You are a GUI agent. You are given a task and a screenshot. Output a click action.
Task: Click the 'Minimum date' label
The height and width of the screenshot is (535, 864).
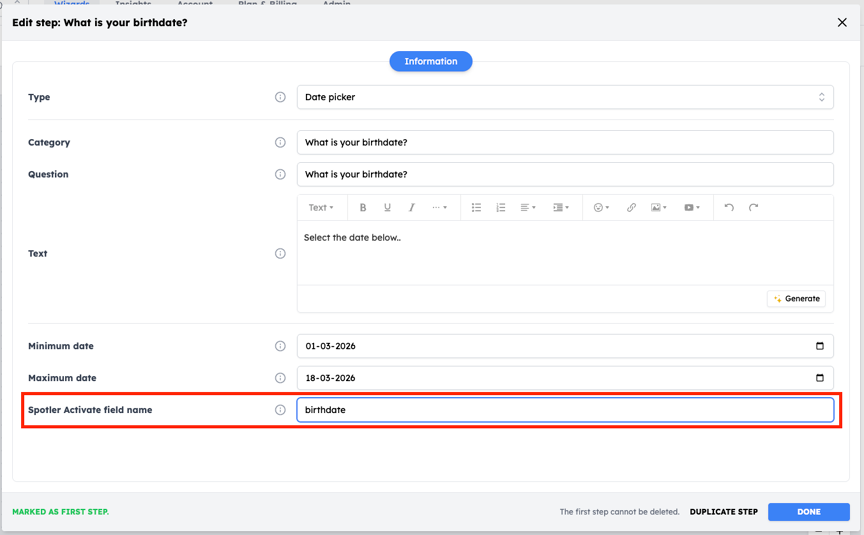coord(61,346)
